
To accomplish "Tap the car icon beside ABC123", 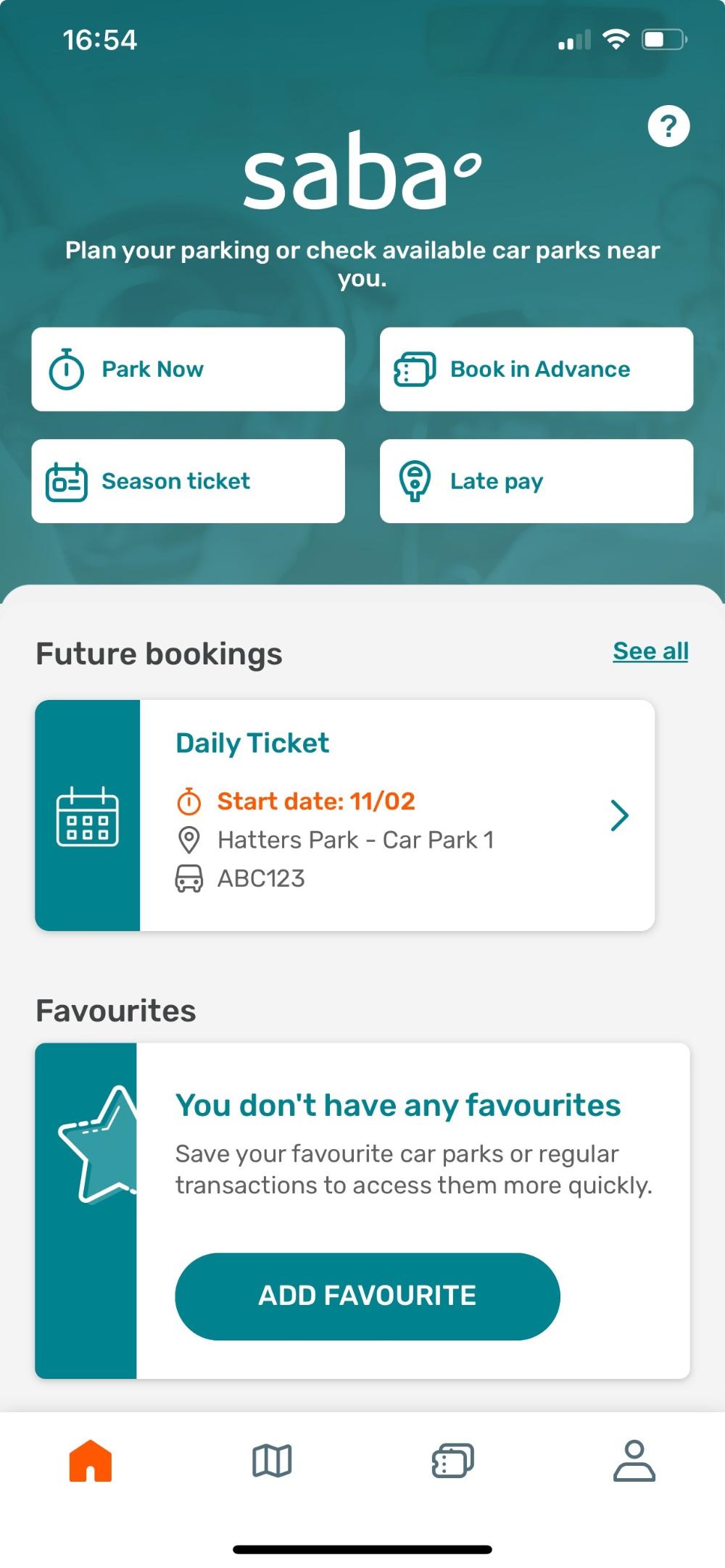I will [x=189, y=879].
